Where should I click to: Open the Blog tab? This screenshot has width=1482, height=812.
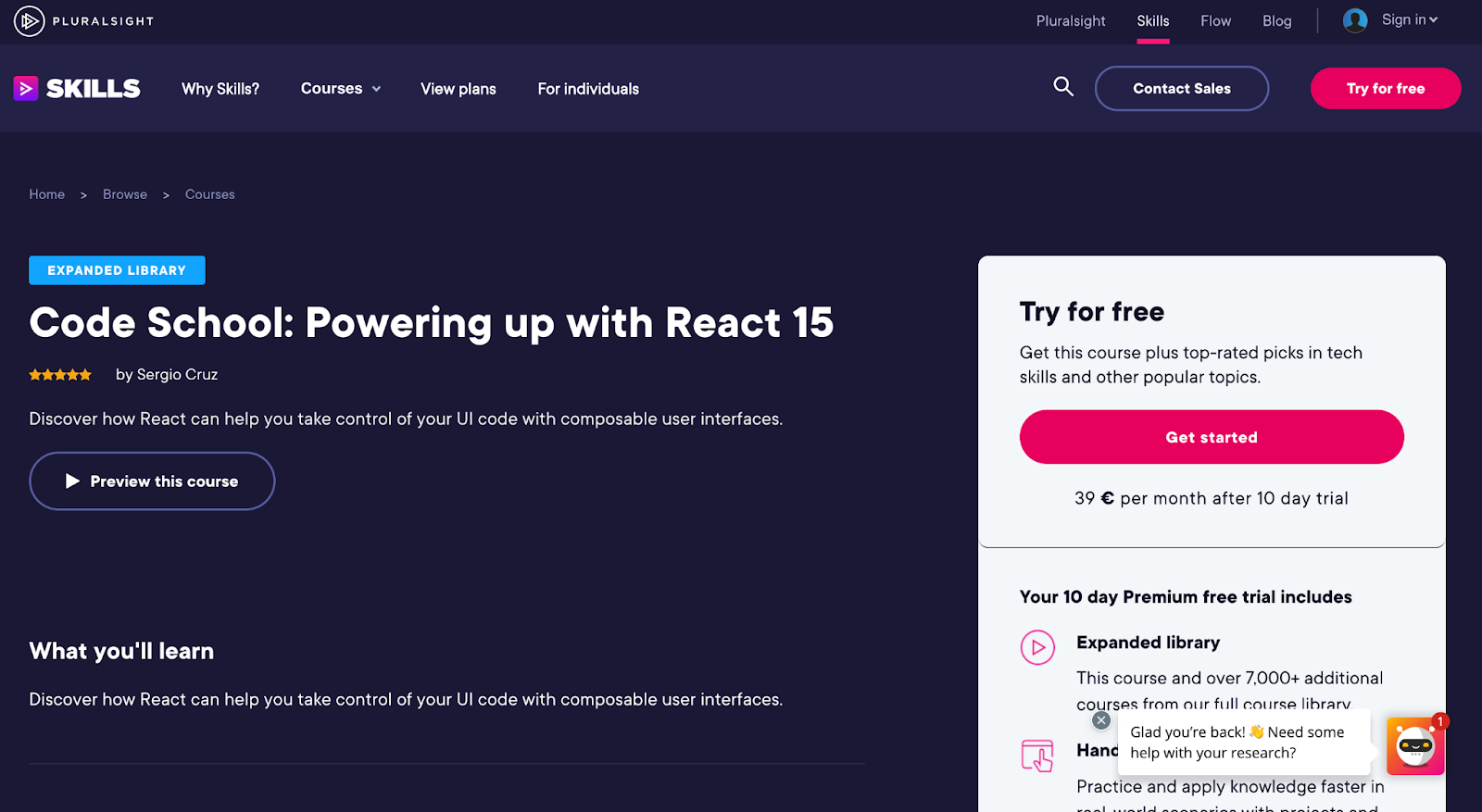(x=1276, y=21)
